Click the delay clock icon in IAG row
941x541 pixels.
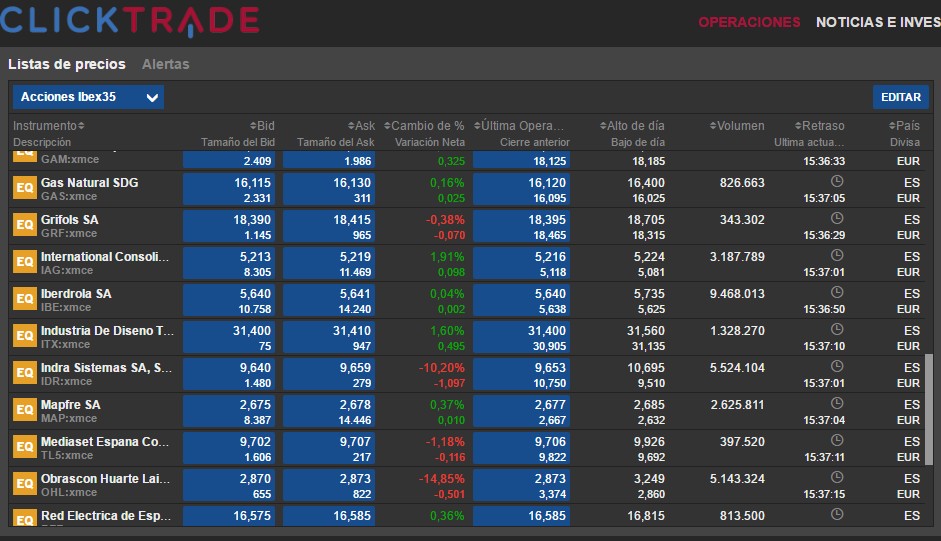pos(837,255)
